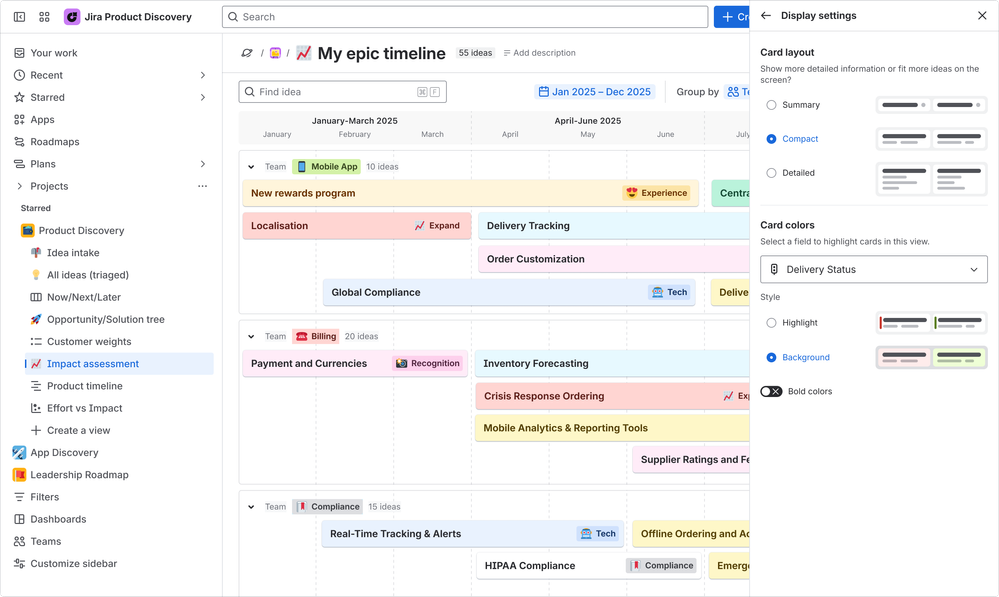Expand the Recent submenu chevron

[203, 75]
